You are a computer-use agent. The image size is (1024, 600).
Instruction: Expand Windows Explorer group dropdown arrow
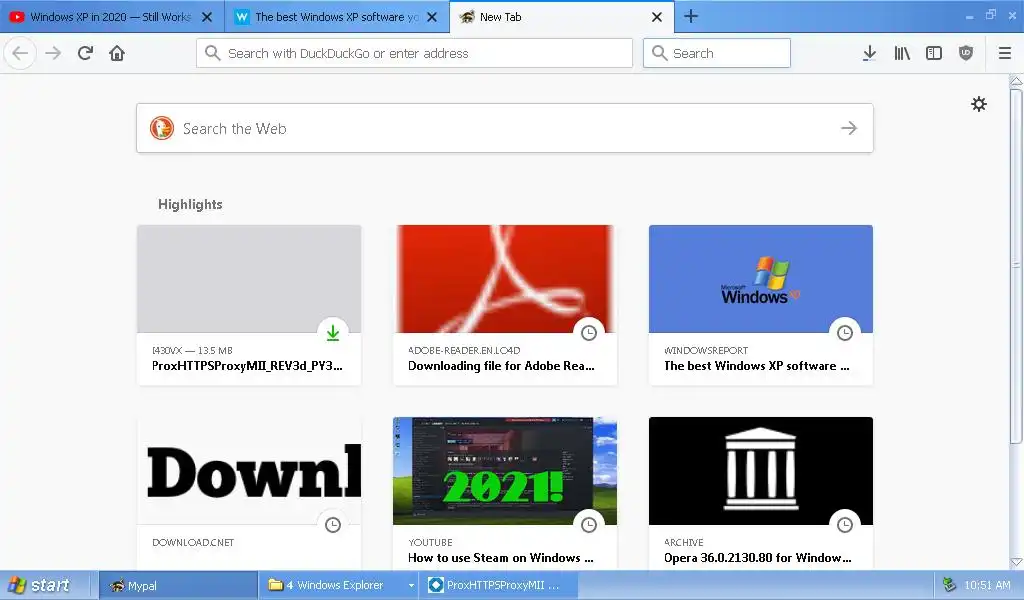tap(411, 585)
